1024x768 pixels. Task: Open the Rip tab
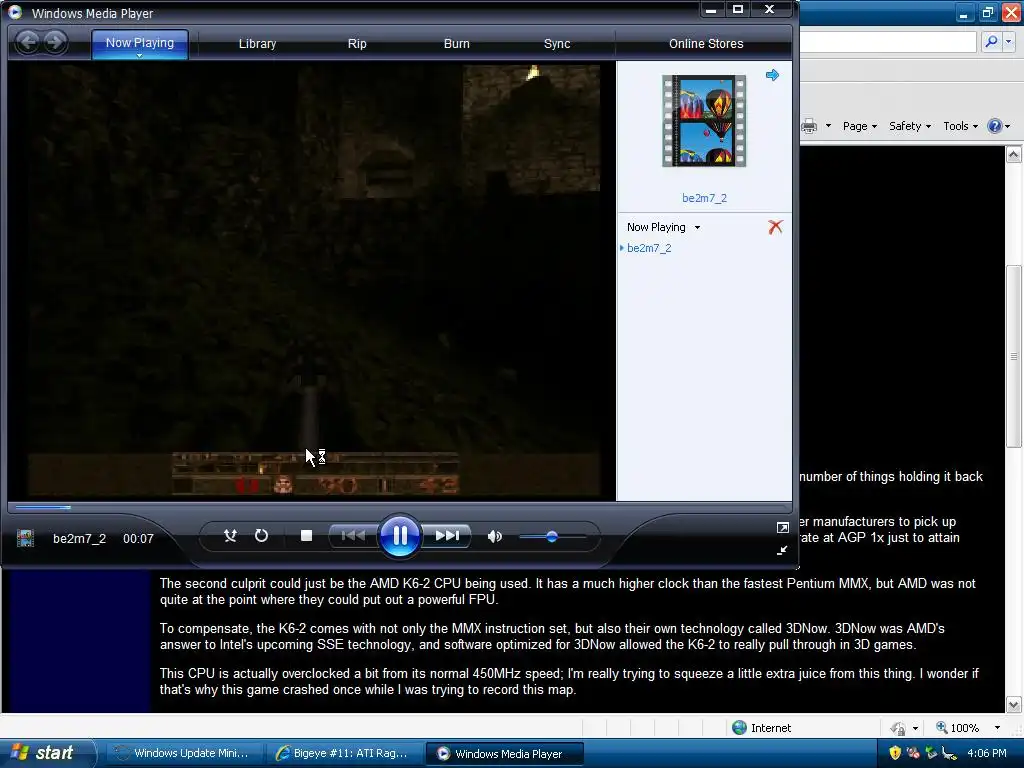click(x=357, y=44)
